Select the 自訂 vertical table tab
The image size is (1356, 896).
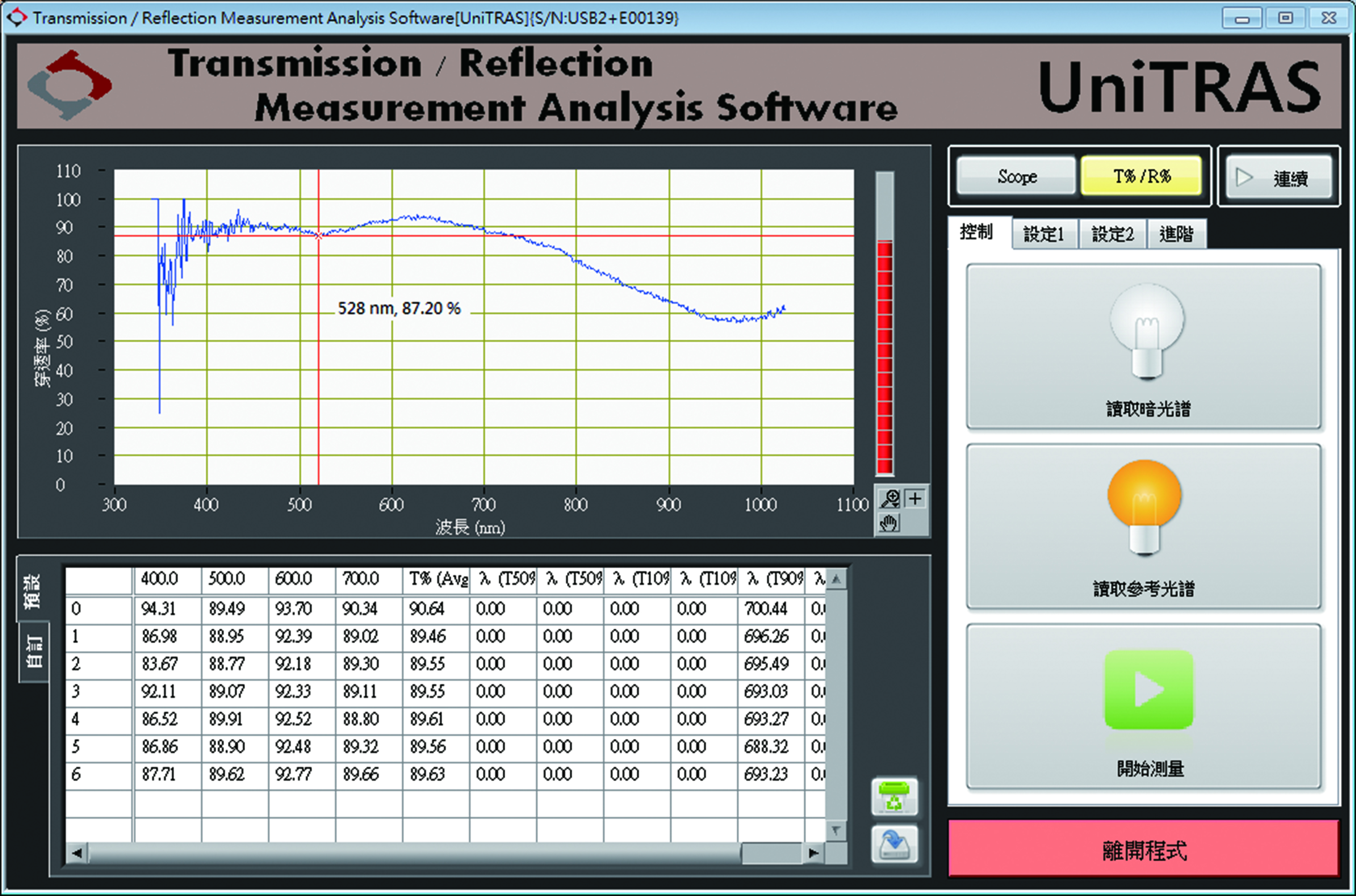(34, 652)
